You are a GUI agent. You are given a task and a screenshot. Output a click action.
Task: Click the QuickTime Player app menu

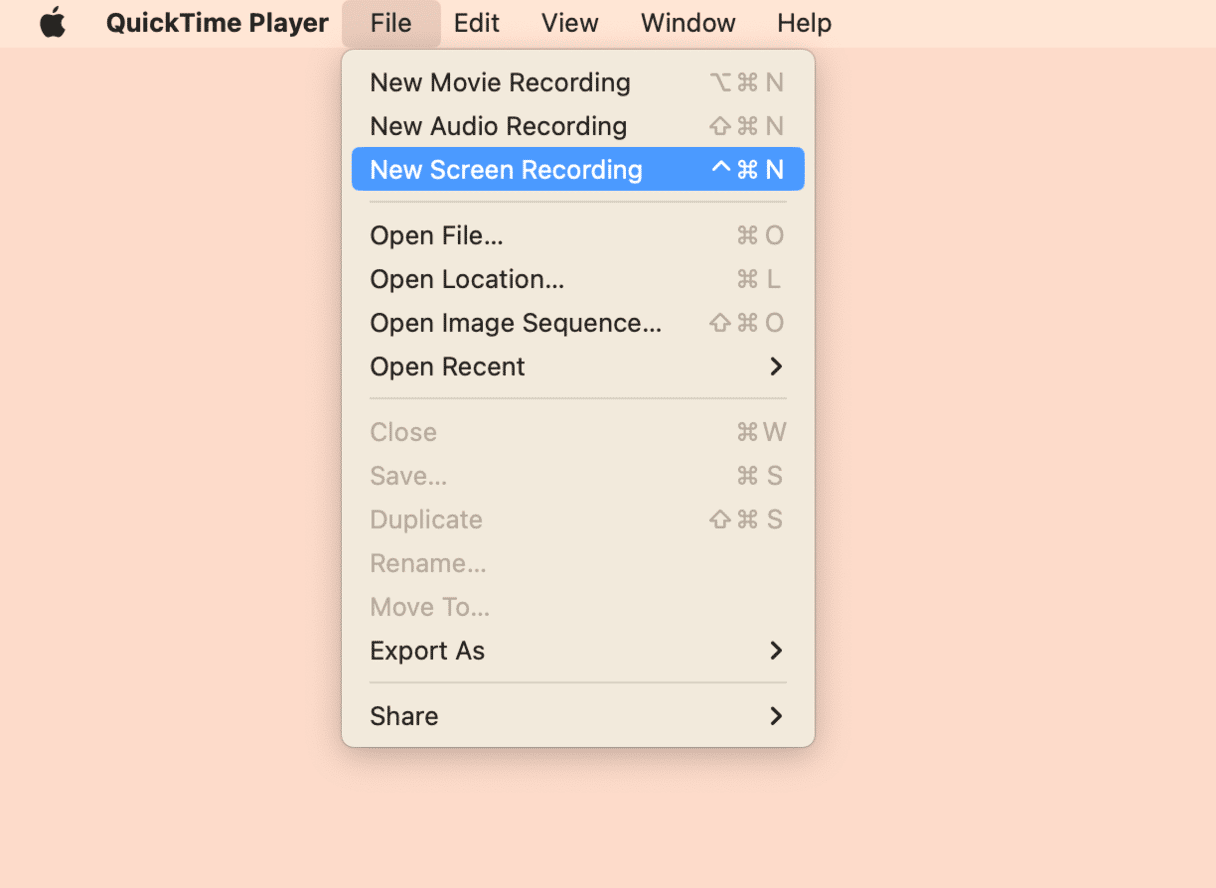coord(217,23)
